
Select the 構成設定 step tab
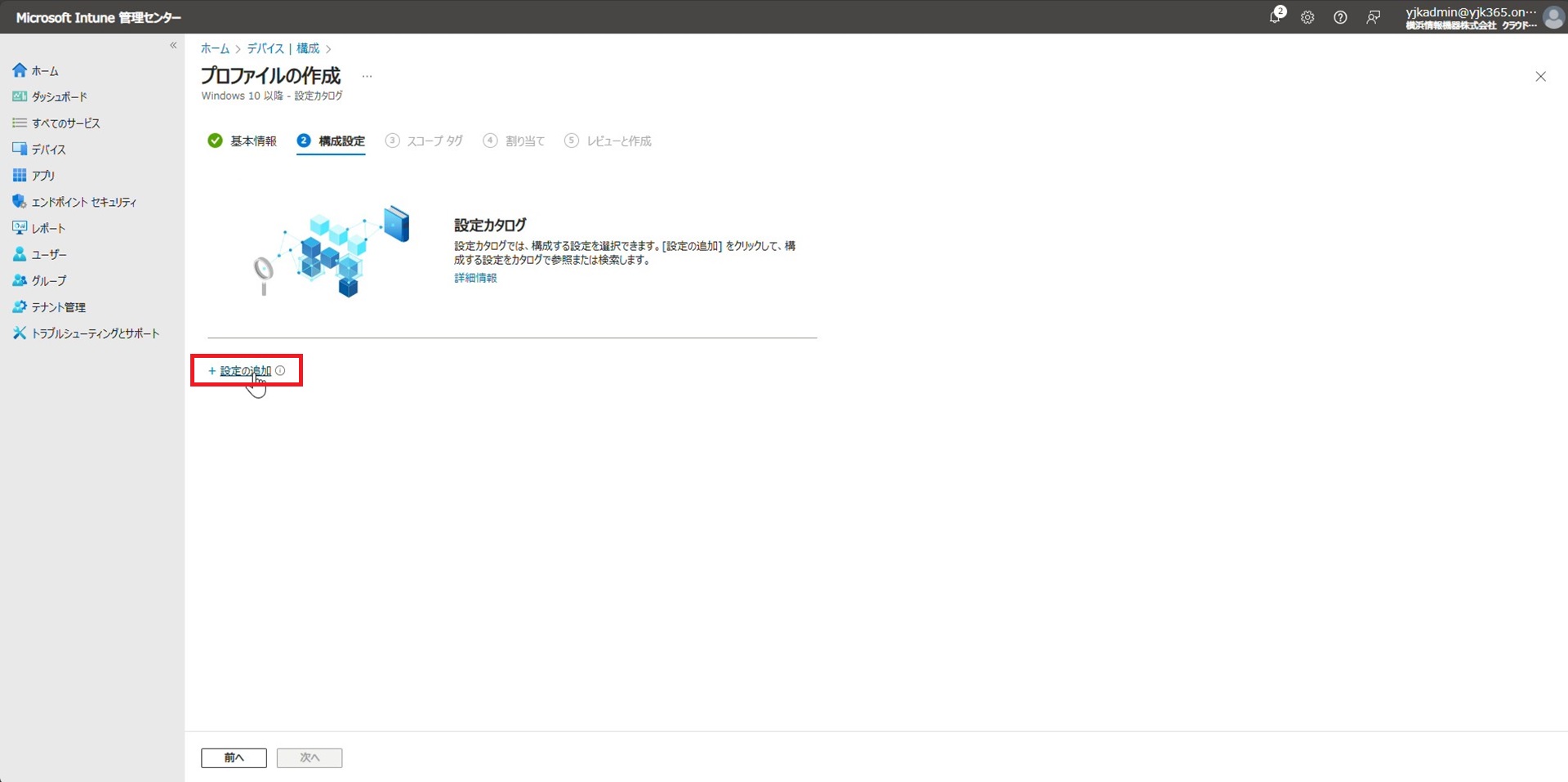341,141
